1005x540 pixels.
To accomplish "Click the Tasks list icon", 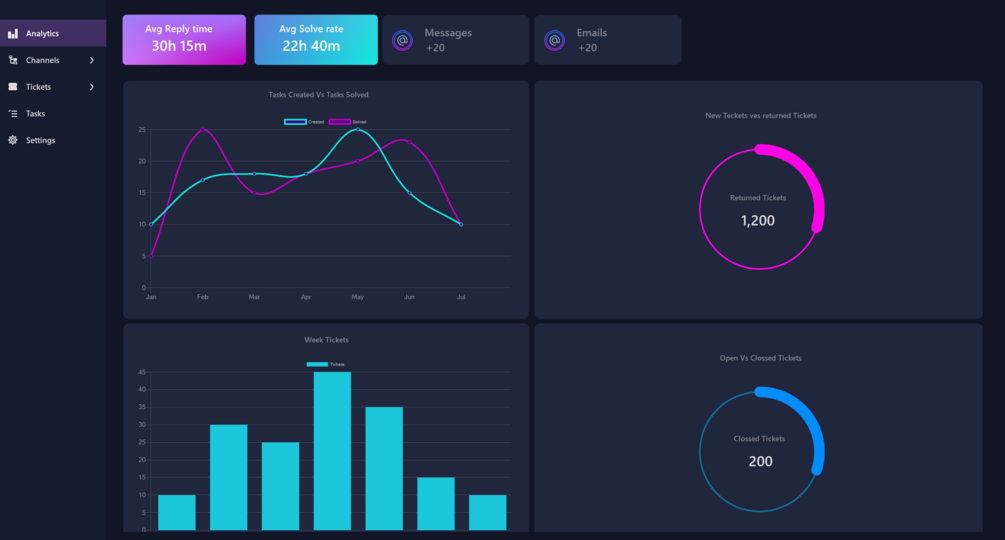I will pyautogui.click(x=13, y=113).
